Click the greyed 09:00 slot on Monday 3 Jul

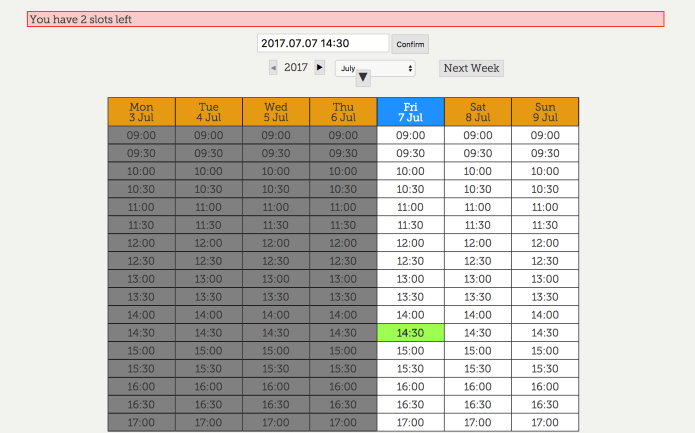point(141,136)
